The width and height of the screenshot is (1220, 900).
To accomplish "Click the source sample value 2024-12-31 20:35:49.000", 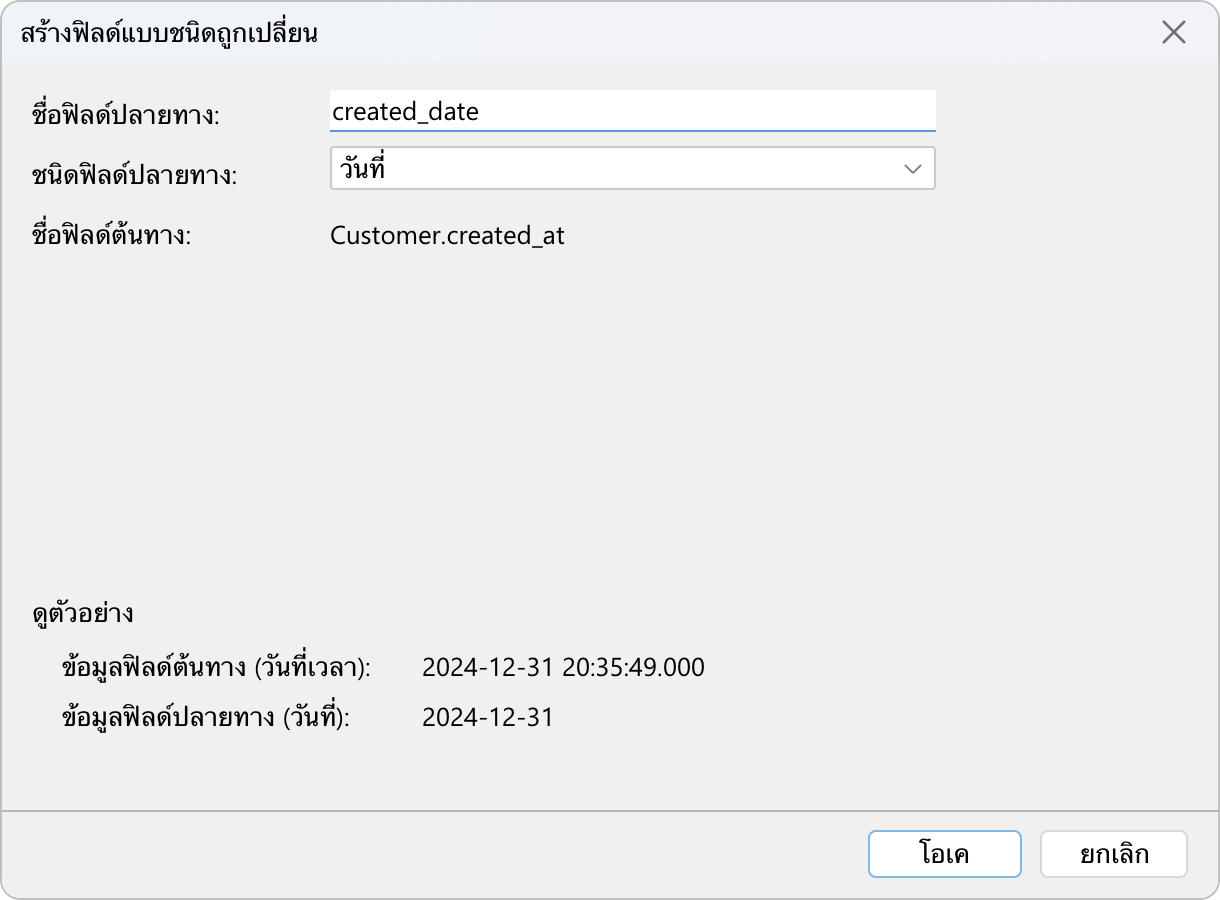I will [563, 667].
